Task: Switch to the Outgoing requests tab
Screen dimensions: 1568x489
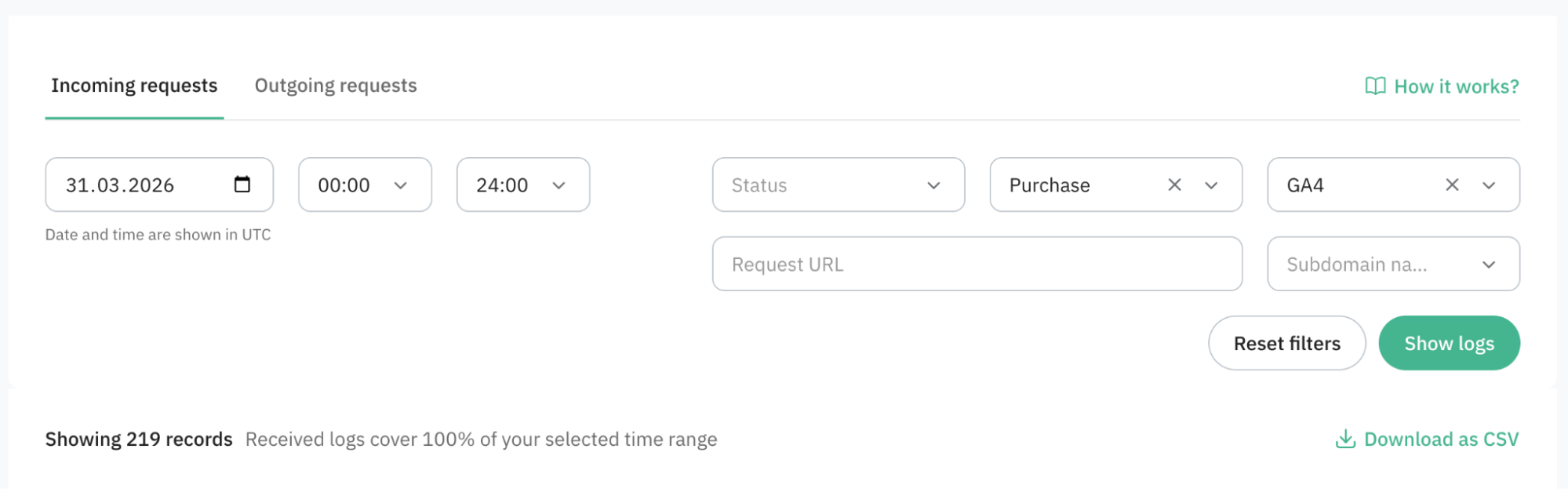Action: click(x=336, y=86)
